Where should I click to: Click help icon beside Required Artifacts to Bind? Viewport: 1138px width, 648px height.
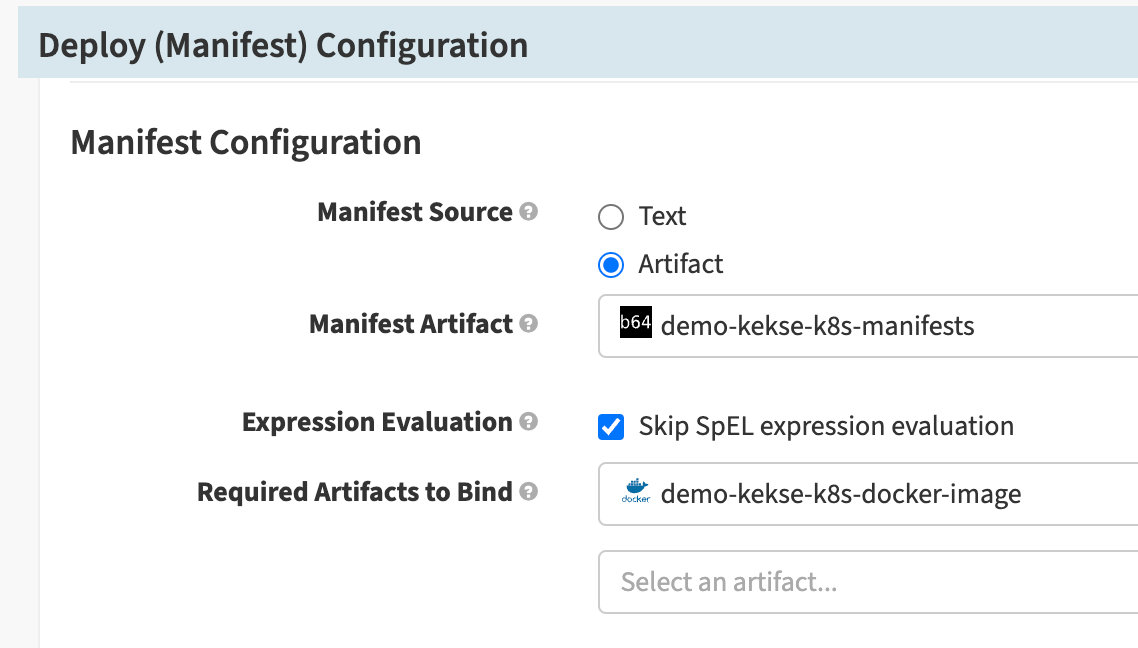[528, 492]
